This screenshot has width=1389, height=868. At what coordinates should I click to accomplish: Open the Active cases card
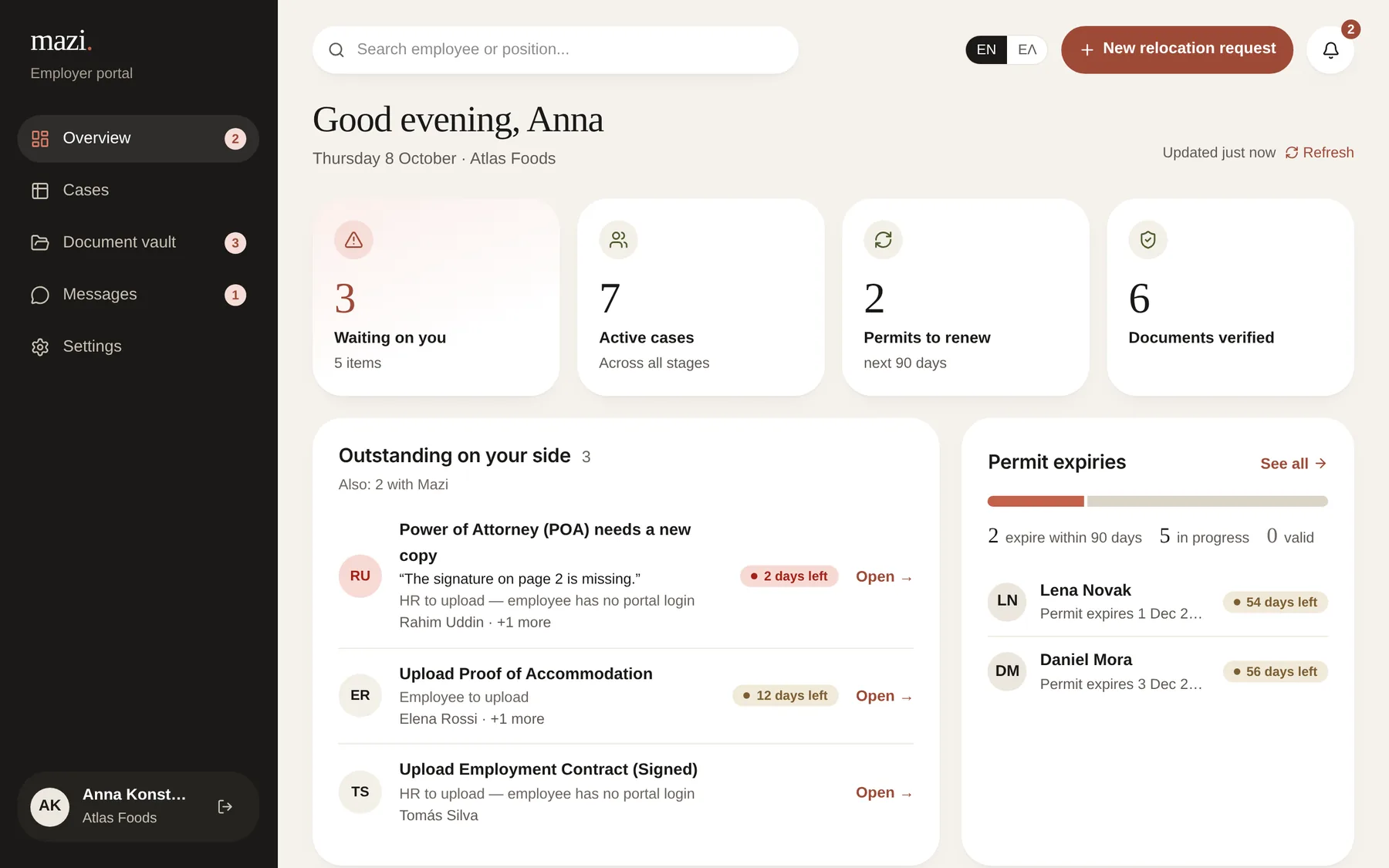click(701, 298)
